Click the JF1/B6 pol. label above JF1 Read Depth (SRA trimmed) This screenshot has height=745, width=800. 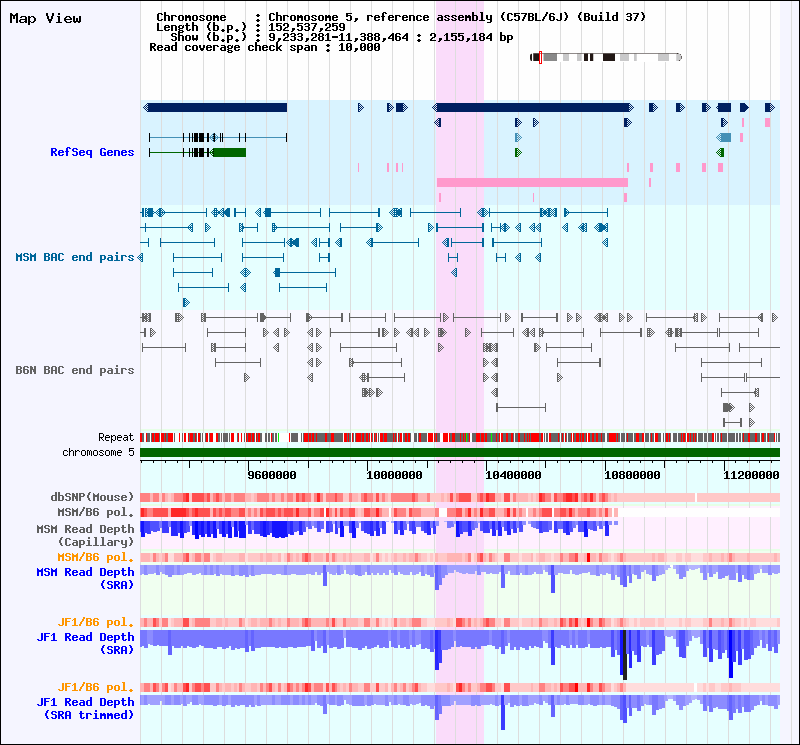[95, 687]
